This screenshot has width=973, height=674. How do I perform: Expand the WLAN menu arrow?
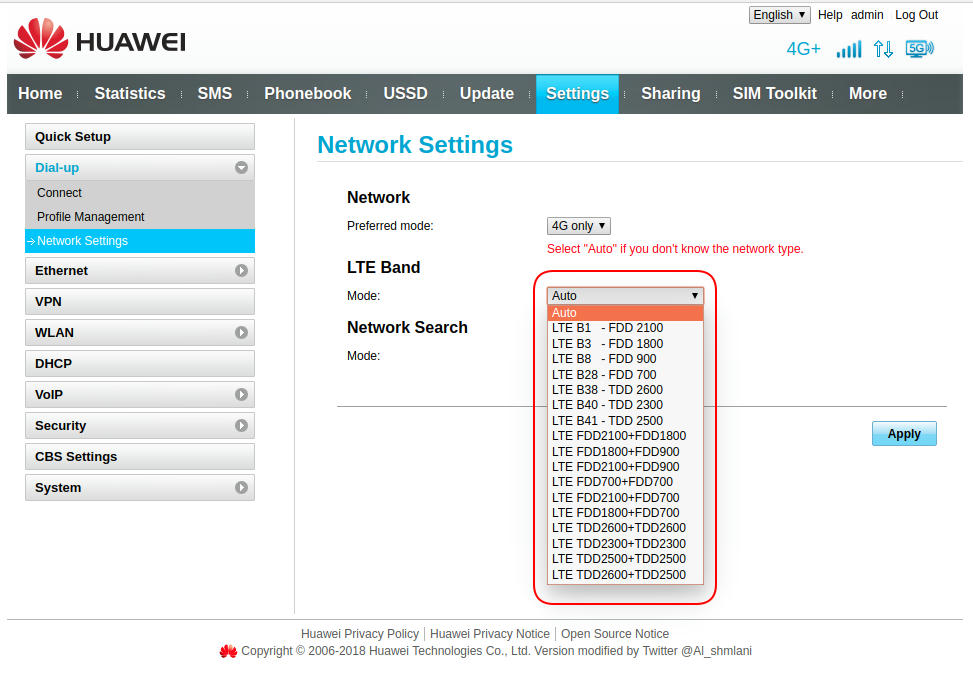[241, 333]
